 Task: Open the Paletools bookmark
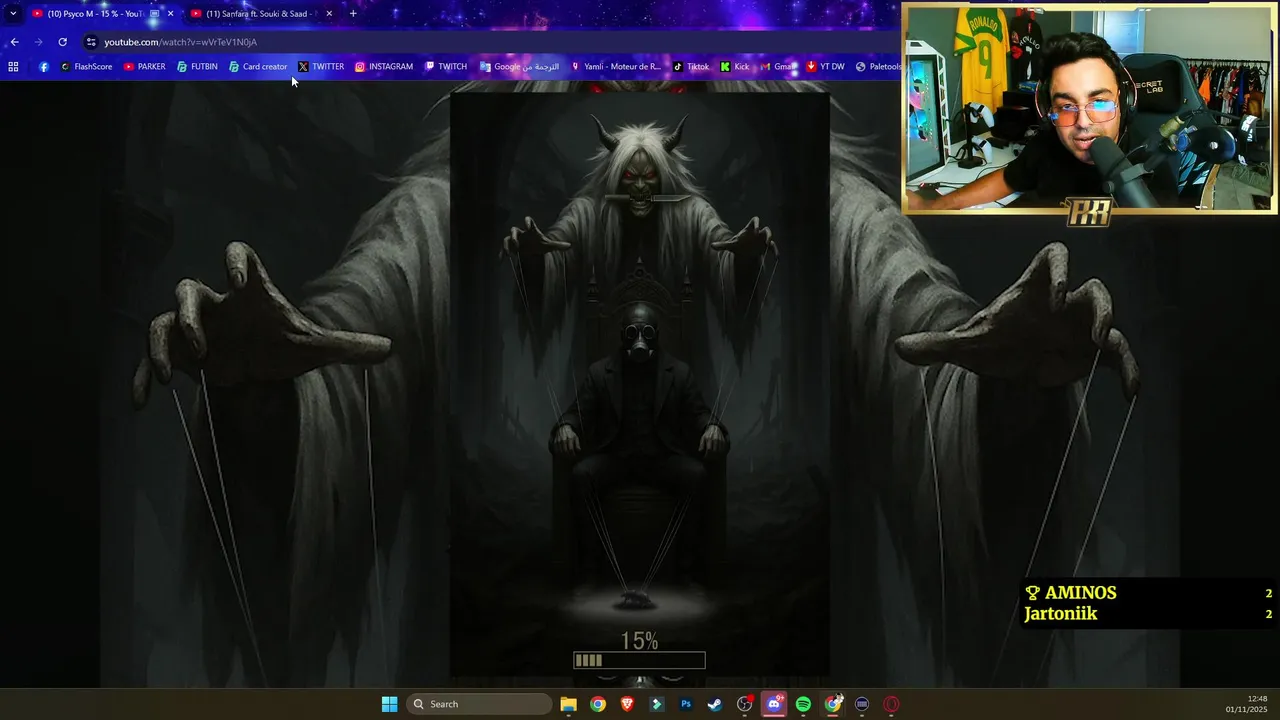[878, 67]
